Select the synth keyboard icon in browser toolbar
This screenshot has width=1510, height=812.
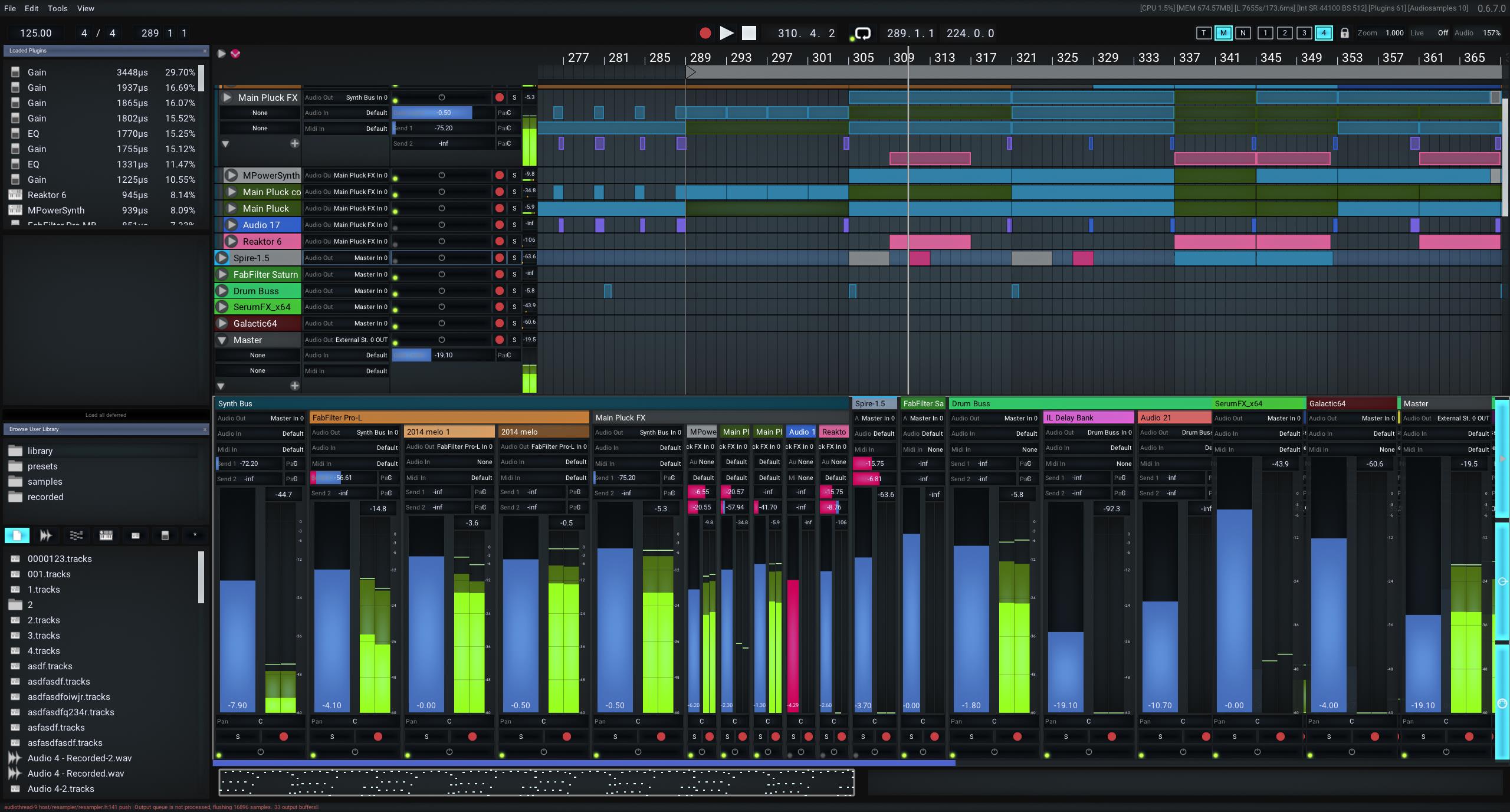pos(106,535)
